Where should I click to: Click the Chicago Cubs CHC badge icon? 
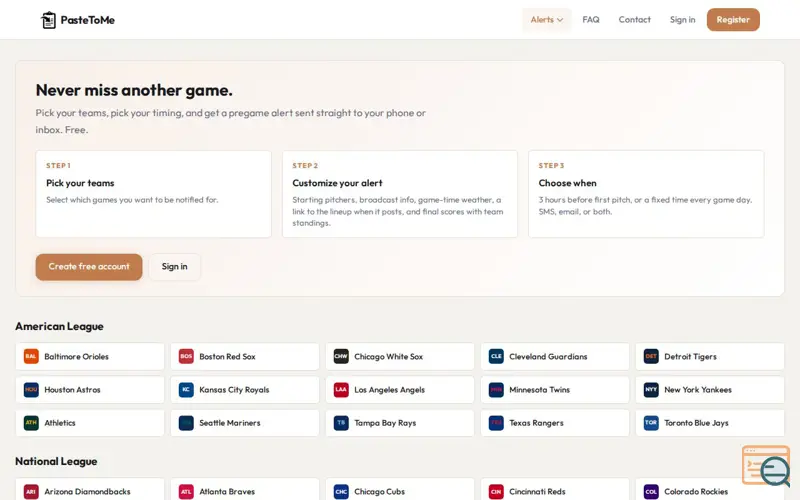(x=341, y=492)
